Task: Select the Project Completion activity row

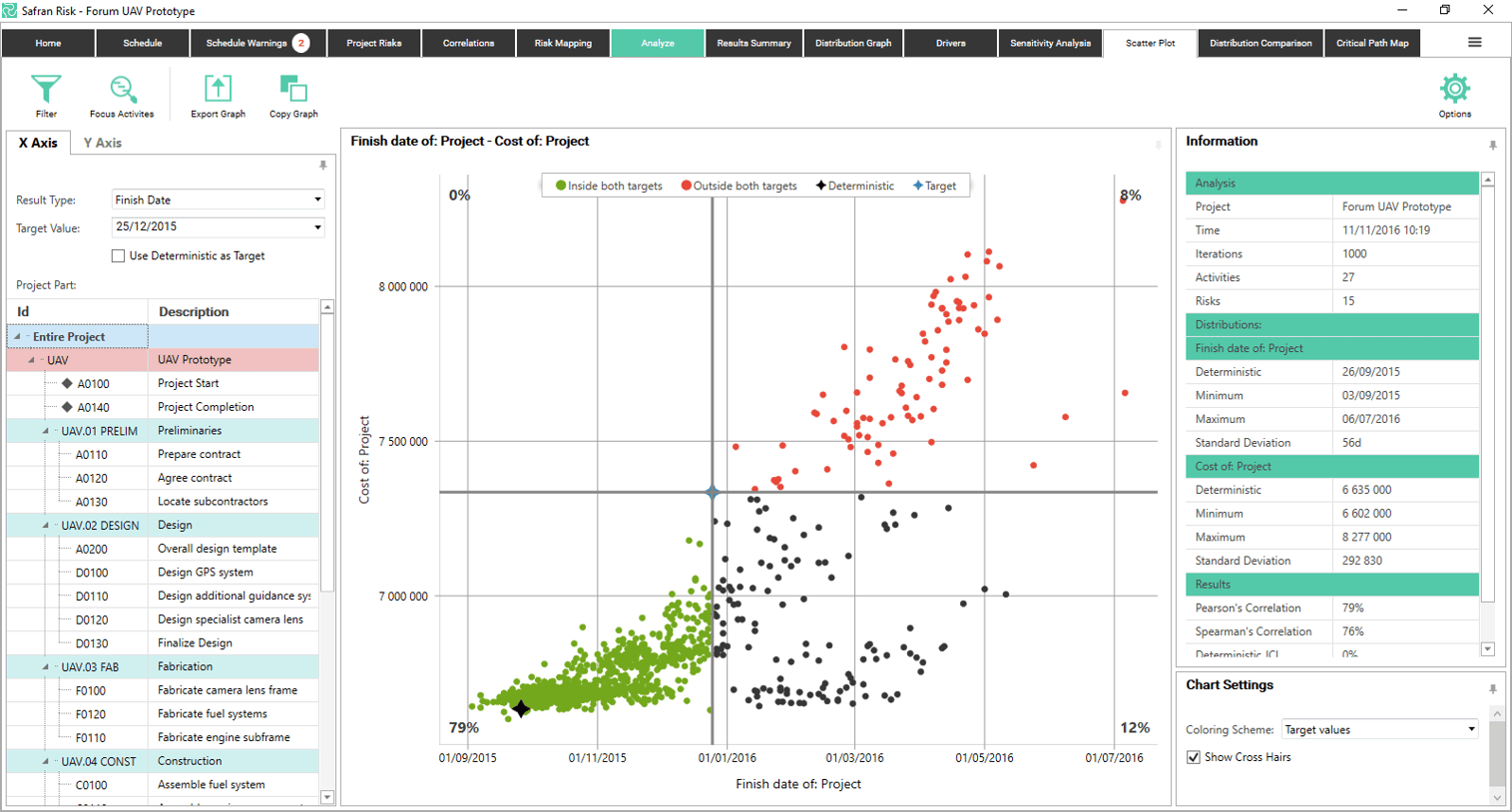Action: pos(205,407)
